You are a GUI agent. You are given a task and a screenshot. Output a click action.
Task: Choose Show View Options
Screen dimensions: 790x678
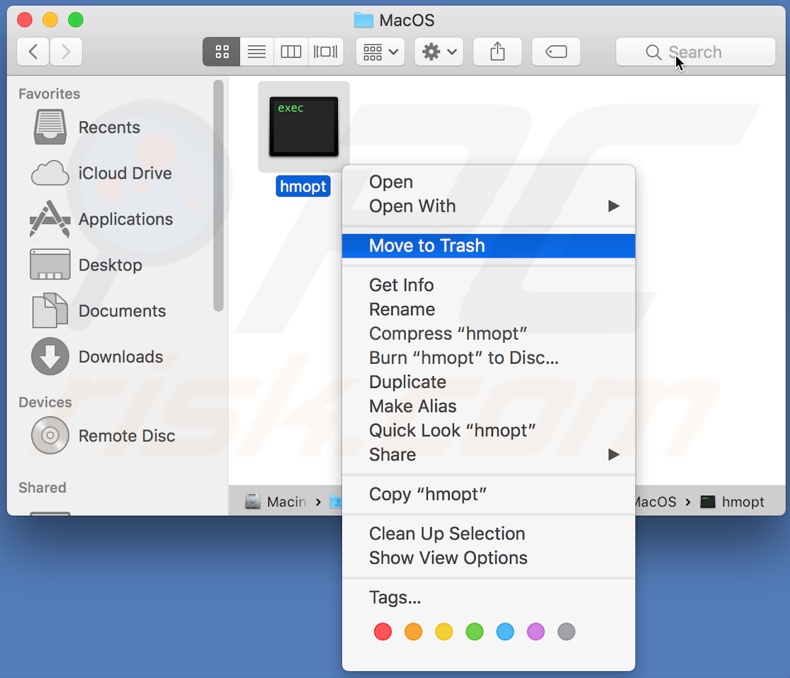(488, 558)
